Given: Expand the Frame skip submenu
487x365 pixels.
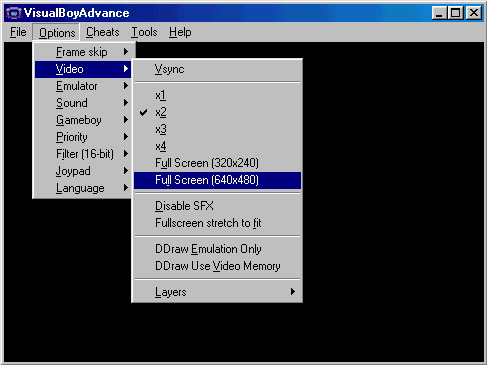Looking at the screenshot, I should [83, 52].
